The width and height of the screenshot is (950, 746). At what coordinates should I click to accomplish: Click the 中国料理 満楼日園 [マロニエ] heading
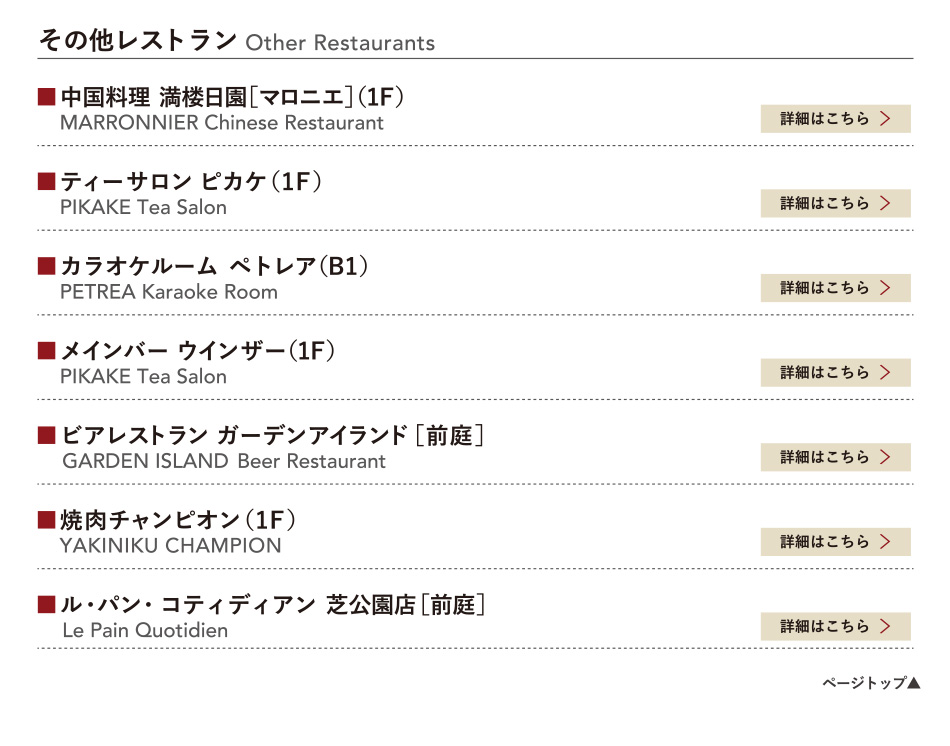pyautogui.click(x=232, y=97)
